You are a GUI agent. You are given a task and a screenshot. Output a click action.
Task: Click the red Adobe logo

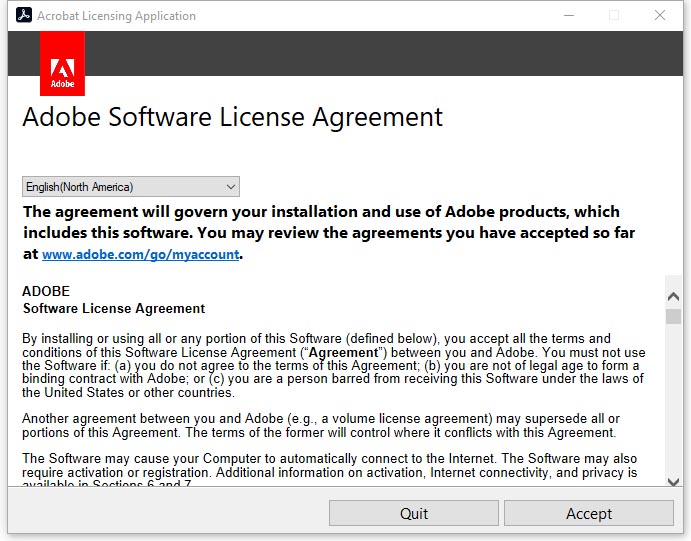(x=63, y=63)
